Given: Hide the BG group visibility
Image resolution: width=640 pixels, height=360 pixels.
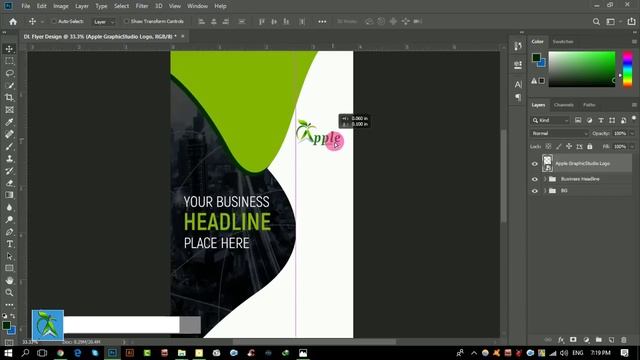Looking at the screenshot, I should click(x=535, y=191).
